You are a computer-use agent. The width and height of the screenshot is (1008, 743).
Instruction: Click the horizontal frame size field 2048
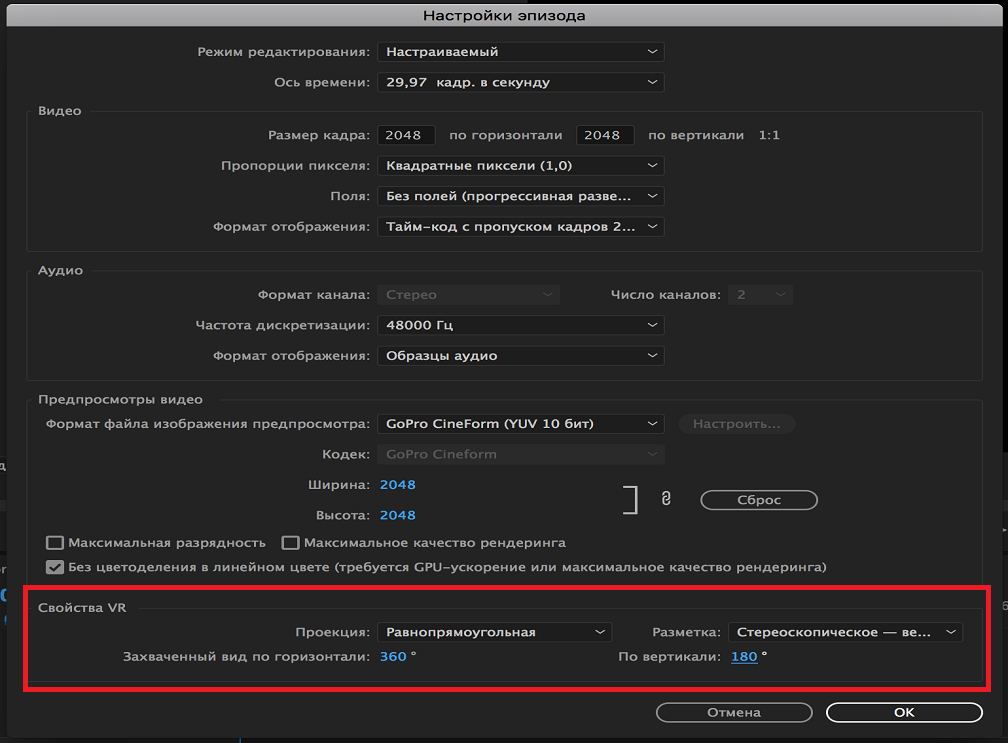click(x=406, y=135)
